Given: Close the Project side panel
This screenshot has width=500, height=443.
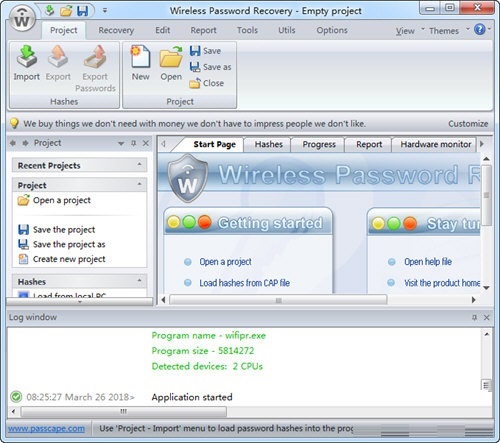Looking at the screenshot, I should [x=146, y=143].
